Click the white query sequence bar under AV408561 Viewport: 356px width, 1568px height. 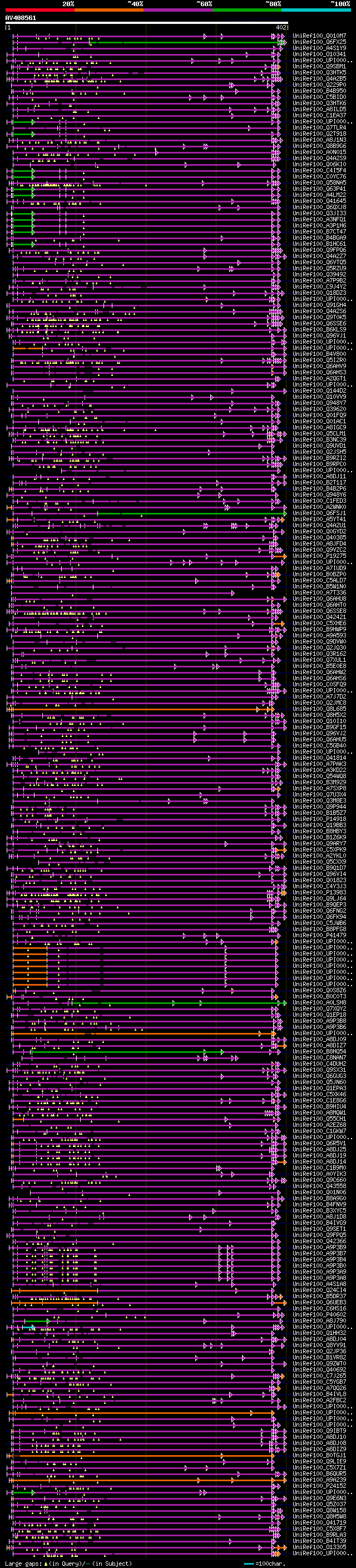tap(147, 22)
